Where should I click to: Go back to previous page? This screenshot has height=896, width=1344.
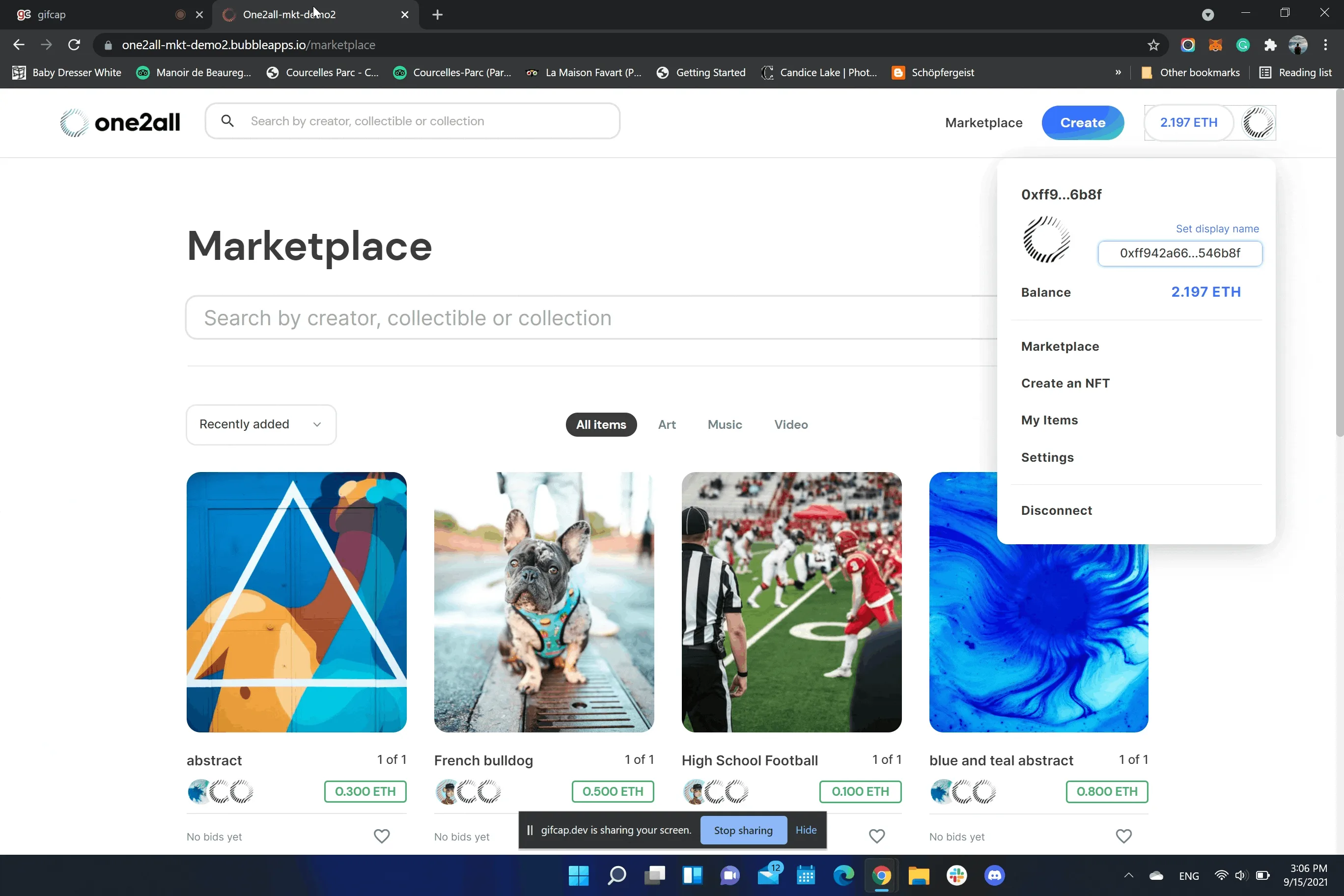click(x=19, y=45)
